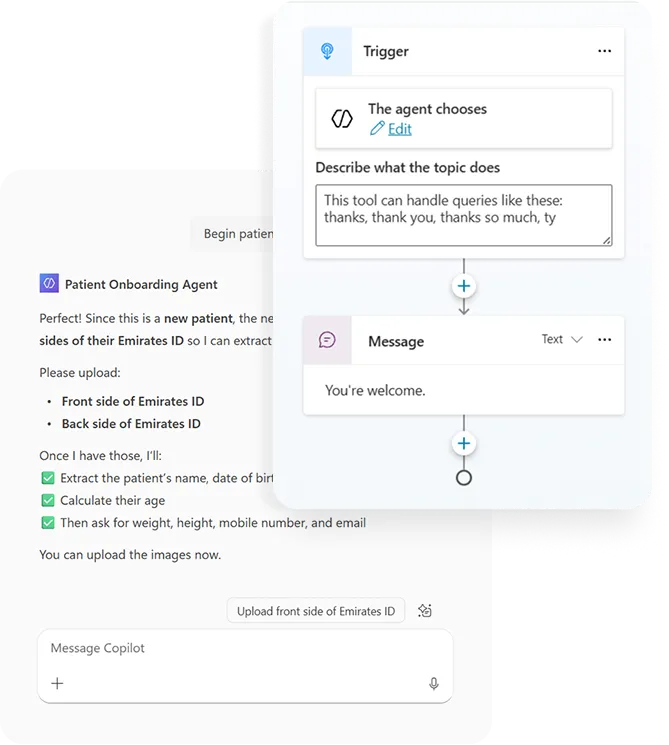Click the green check beside Extract the patient's name
This screenshot has width=669, height=745.
click(48, 478)
